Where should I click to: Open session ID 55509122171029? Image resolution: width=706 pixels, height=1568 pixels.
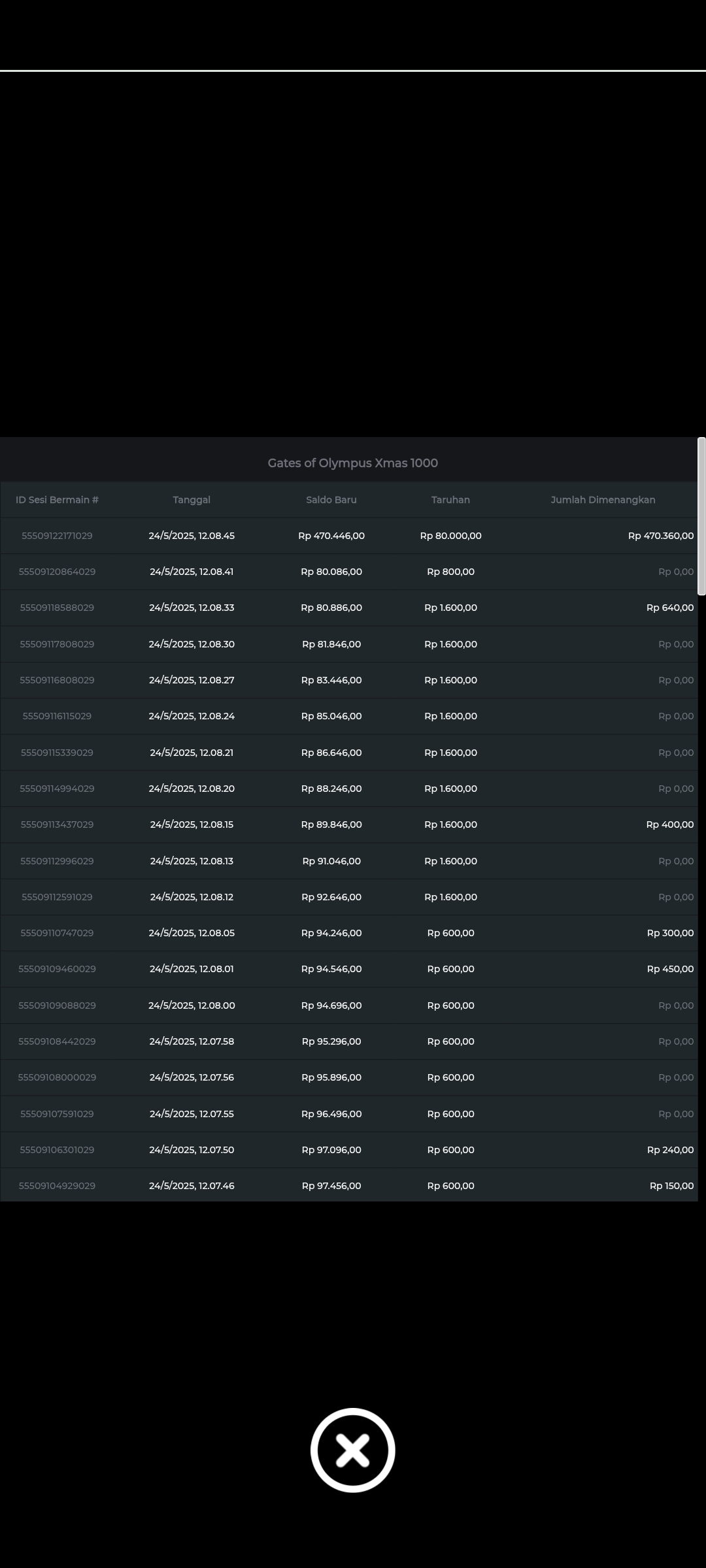(x=57, y=536)
